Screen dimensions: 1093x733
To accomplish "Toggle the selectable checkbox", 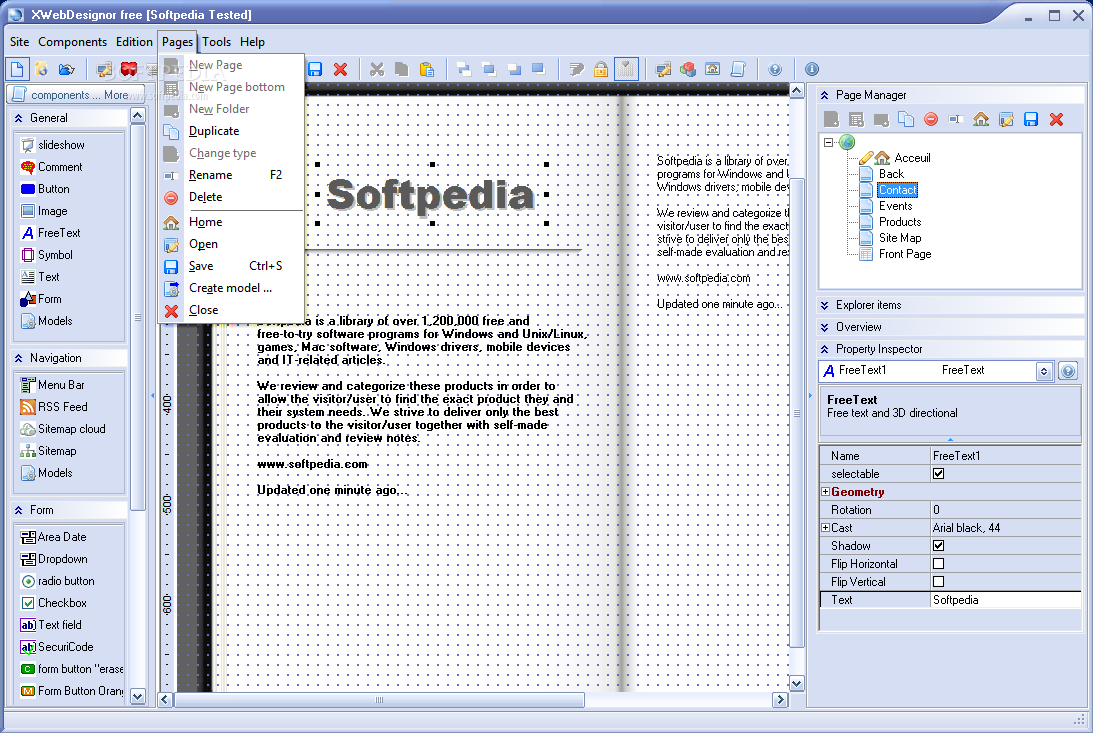I will pyautogui.click(x=938, y=474).
